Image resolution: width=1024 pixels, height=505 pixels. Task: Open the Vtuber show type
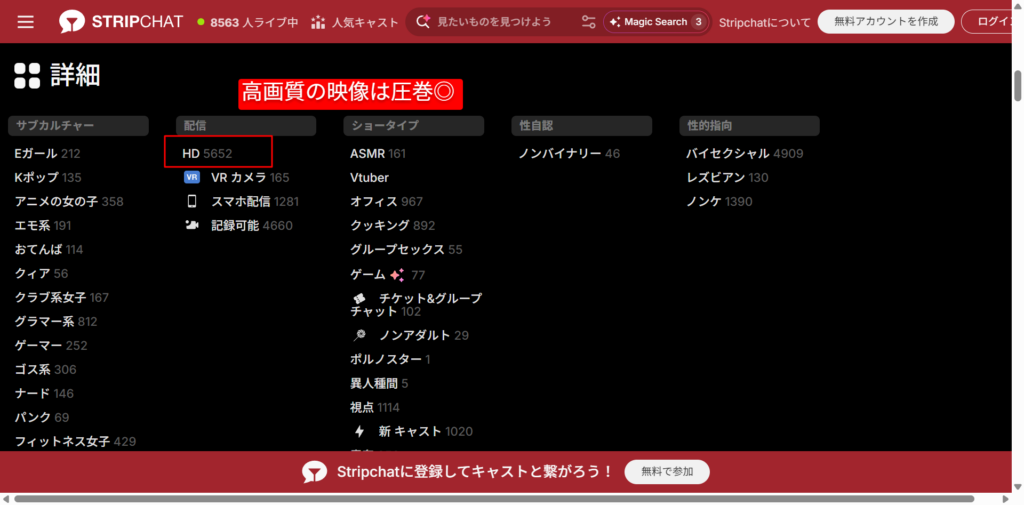pyautogui.click(x=369, y=178)
